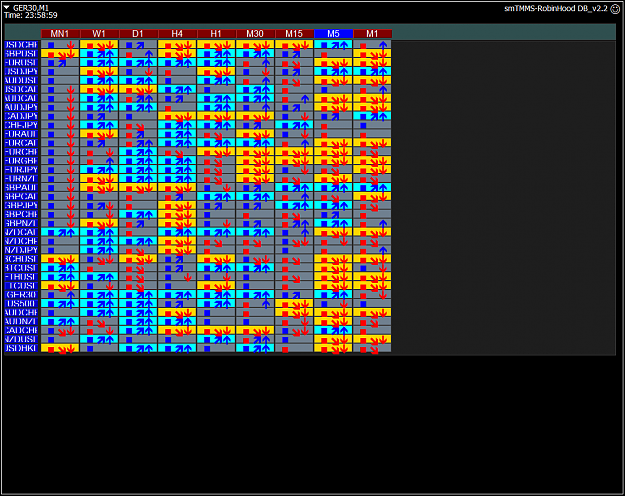Click the USDJPY H1 yellow sell-signal cell
Viewport: 625px width, 496px height.
point(216,71)
